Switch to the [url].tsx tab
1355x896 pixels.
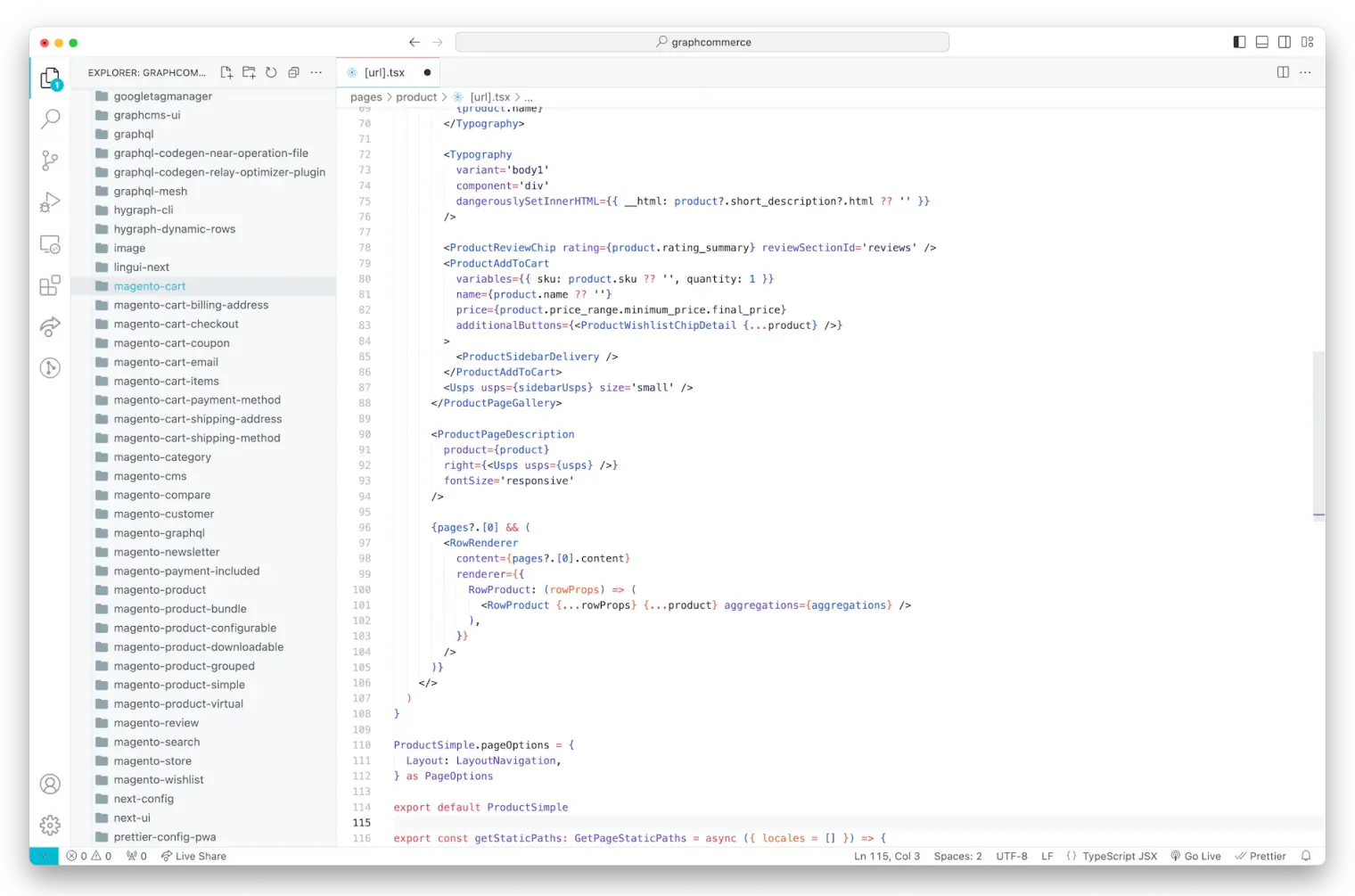coord(384,72)
